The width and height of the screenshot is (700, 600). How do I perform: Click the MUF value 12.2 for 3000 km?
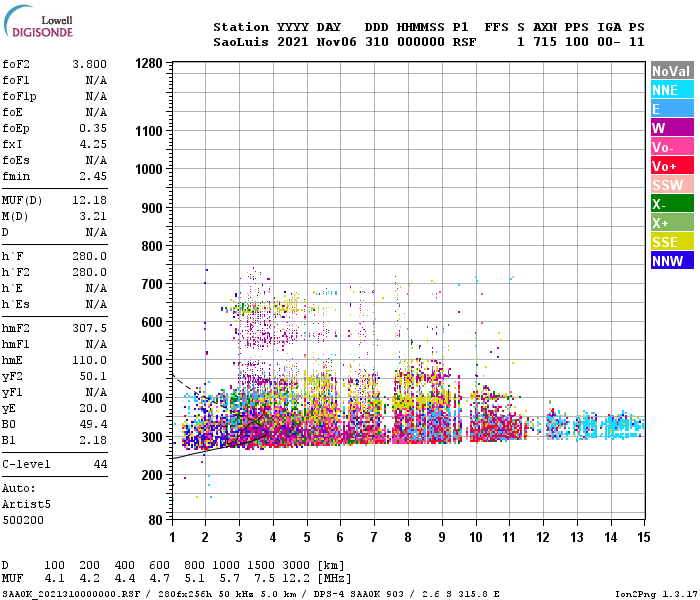tap(296, 578)
